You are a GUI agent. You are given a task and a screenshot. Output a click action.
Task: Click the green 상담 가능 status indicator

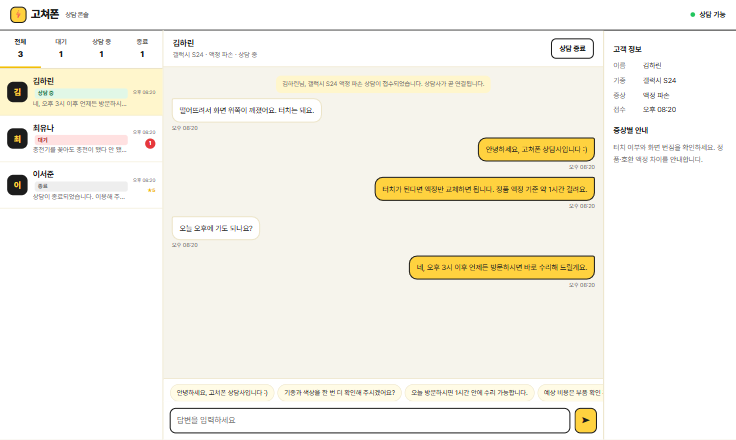708,15
